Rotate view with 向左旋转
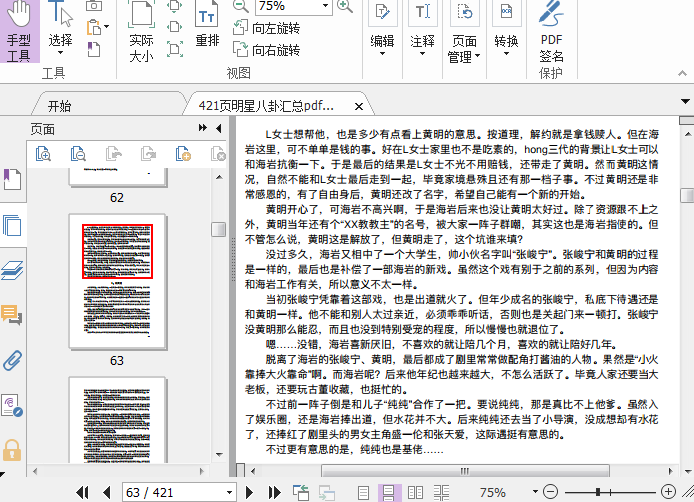This screenshot has height=502, width=694. click(266, 28)
